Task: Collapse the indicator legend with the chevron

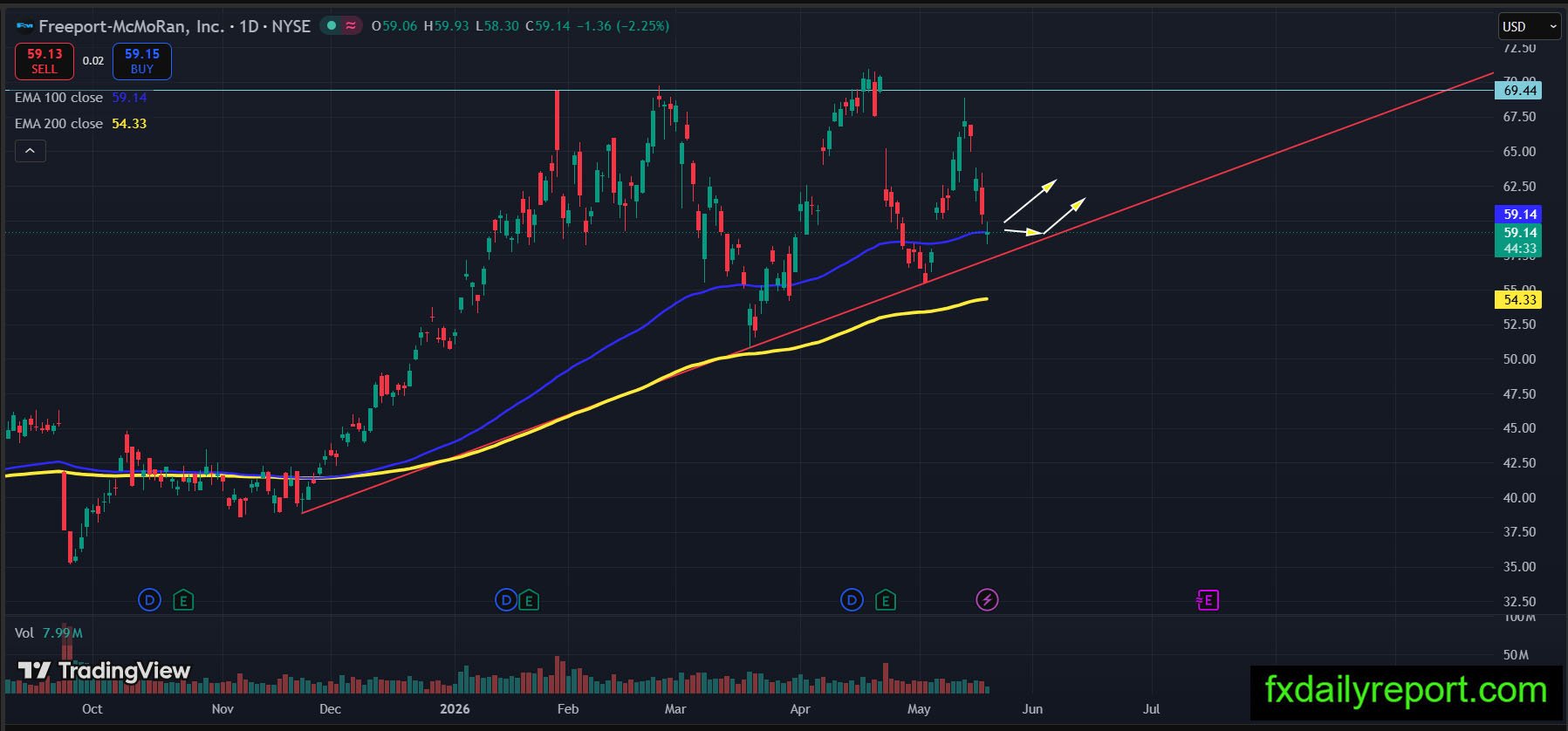Action: 30,151
